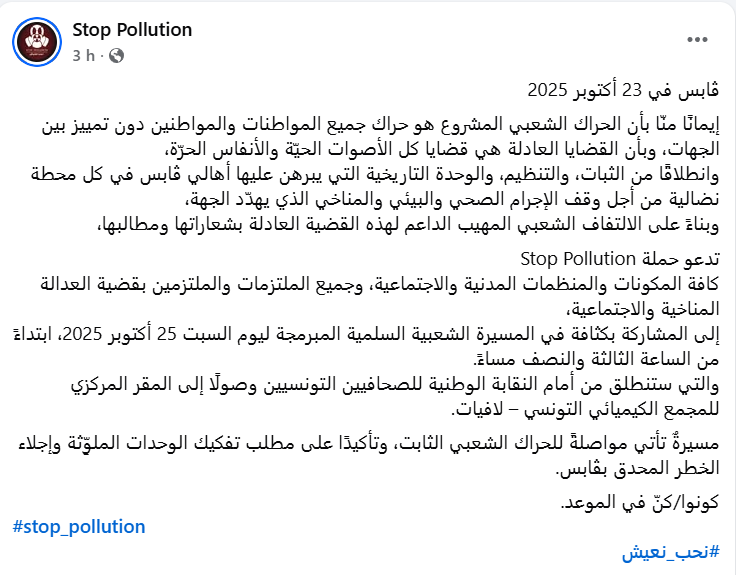Open the three-dots post options menu

click(x=696, y=37)
